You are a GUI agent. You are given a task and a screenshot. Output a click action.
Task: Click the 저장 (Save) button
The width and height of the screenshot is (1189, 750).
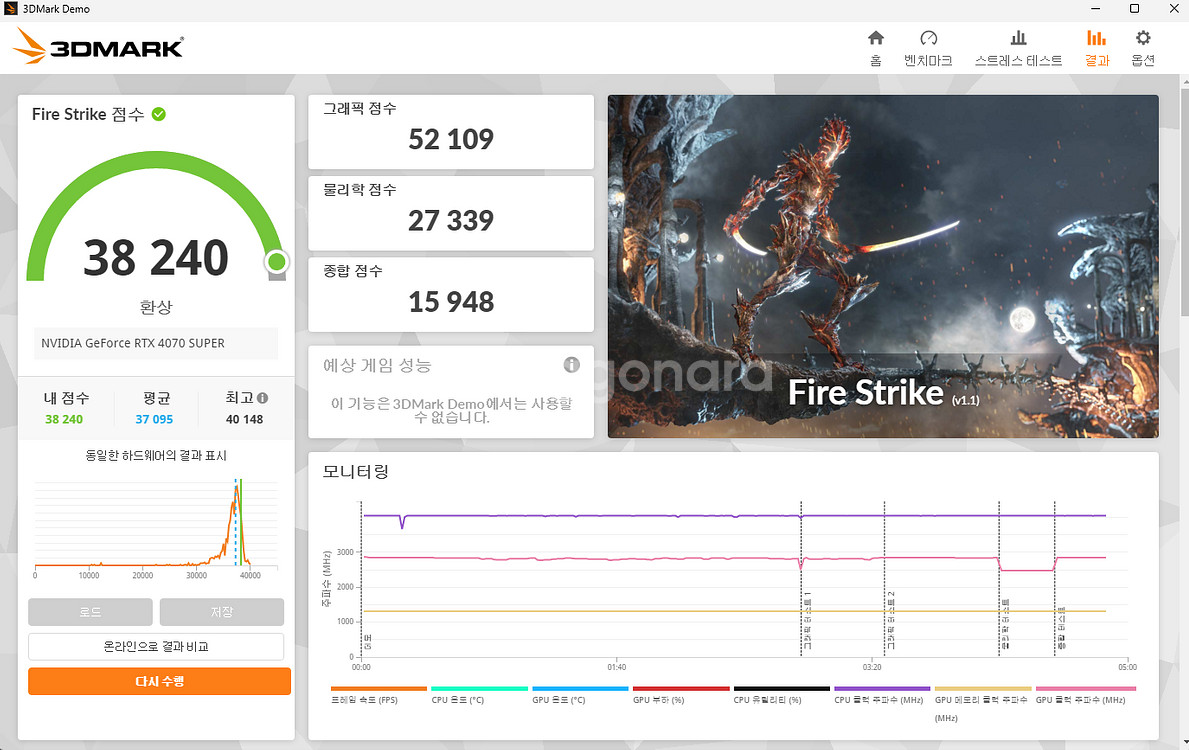pyautogui.click(x=221, y=611)
